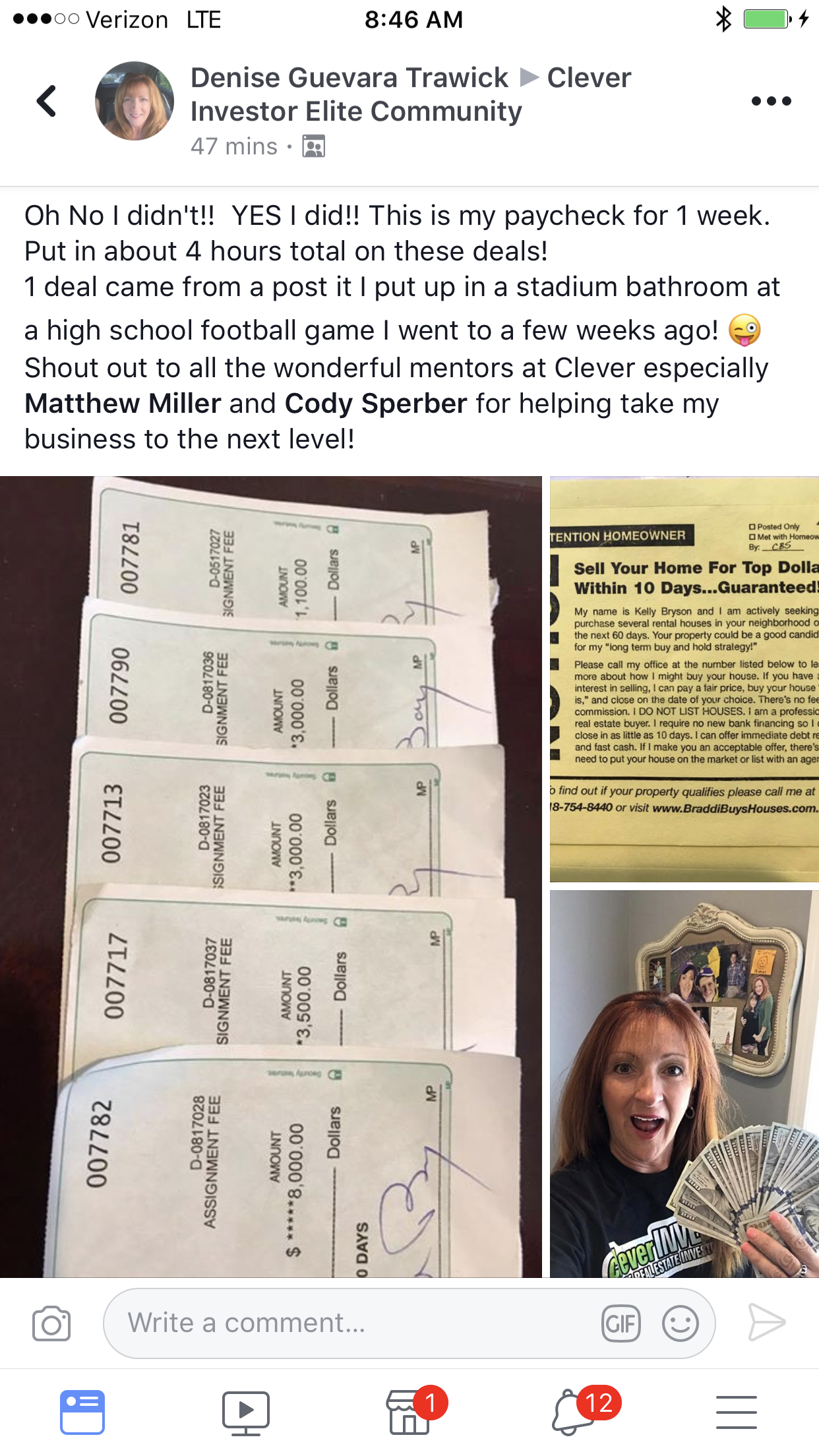View the photo of woman holding cash
819x1456 pixels.
(x=684, y=1083)
